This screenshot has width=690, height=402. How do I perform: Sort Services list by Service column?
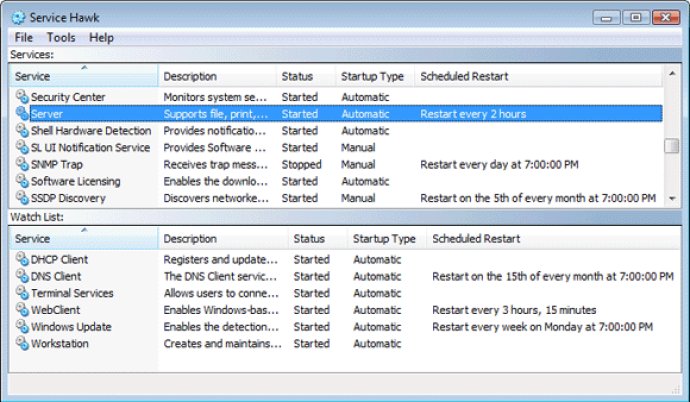(84, 76)
